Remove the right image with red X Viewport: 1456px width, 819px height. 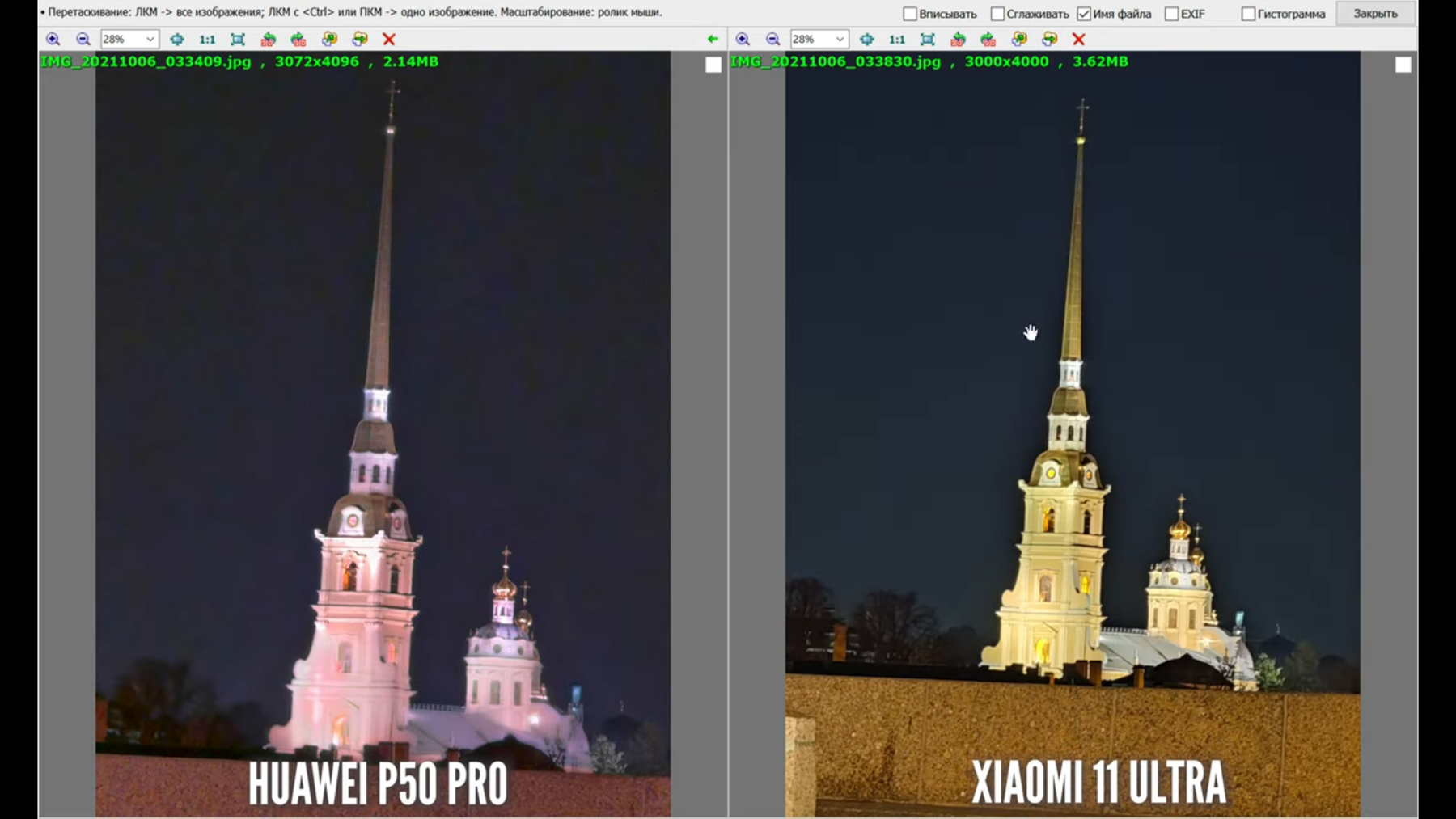click(x=1078, y=39)
